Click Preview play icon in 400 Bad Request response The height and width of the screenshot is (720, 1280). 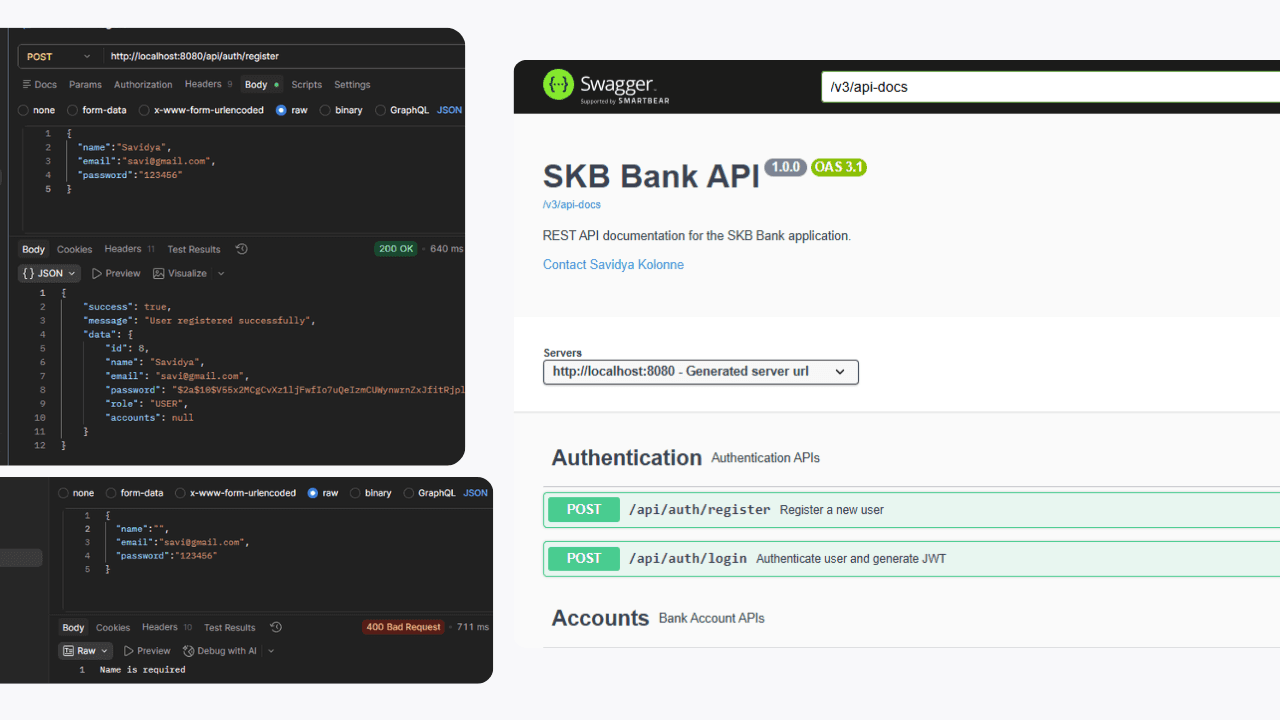pos(128,651)
